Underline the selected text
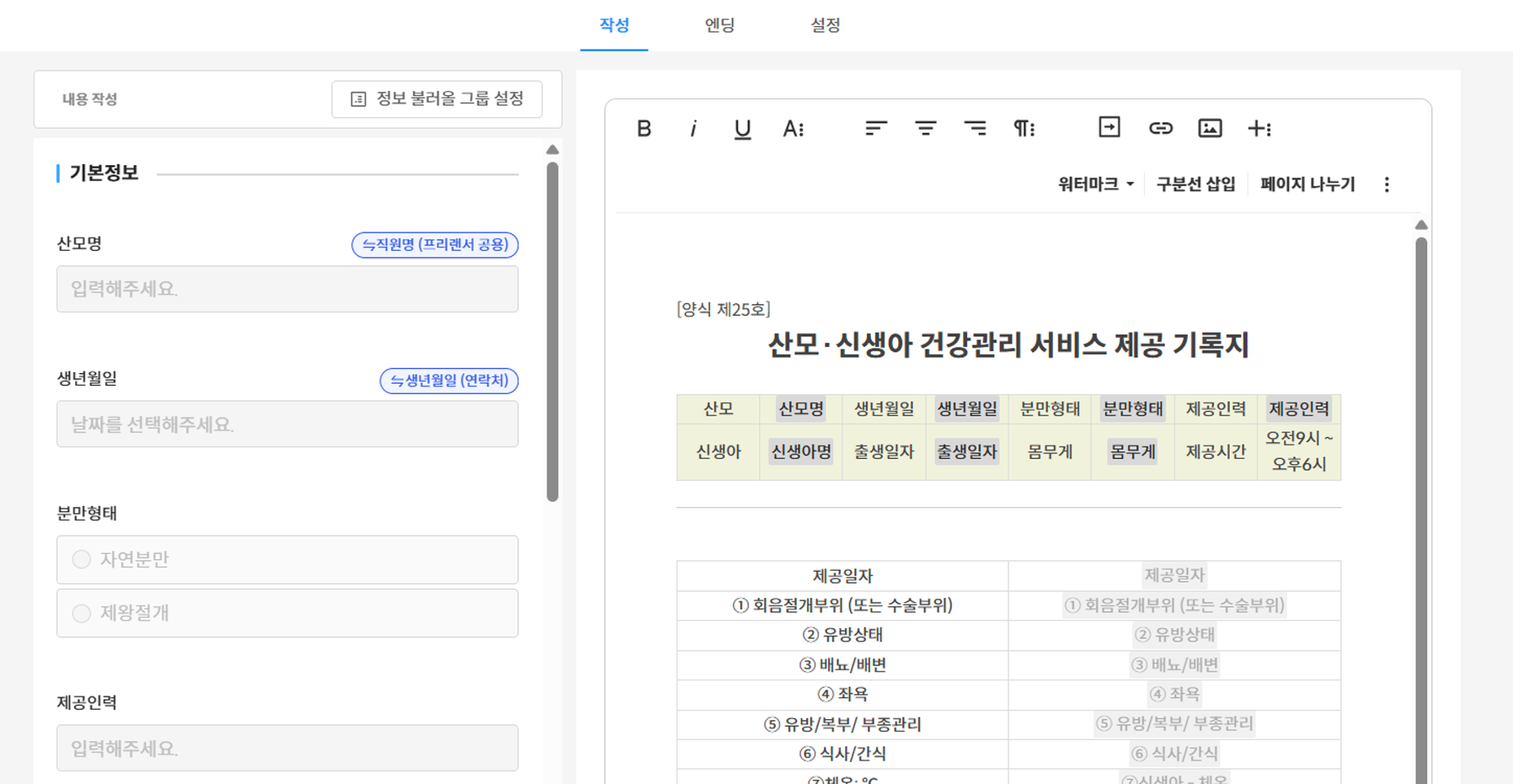The height and width of the screenshot is (784, 1513). 742,129
